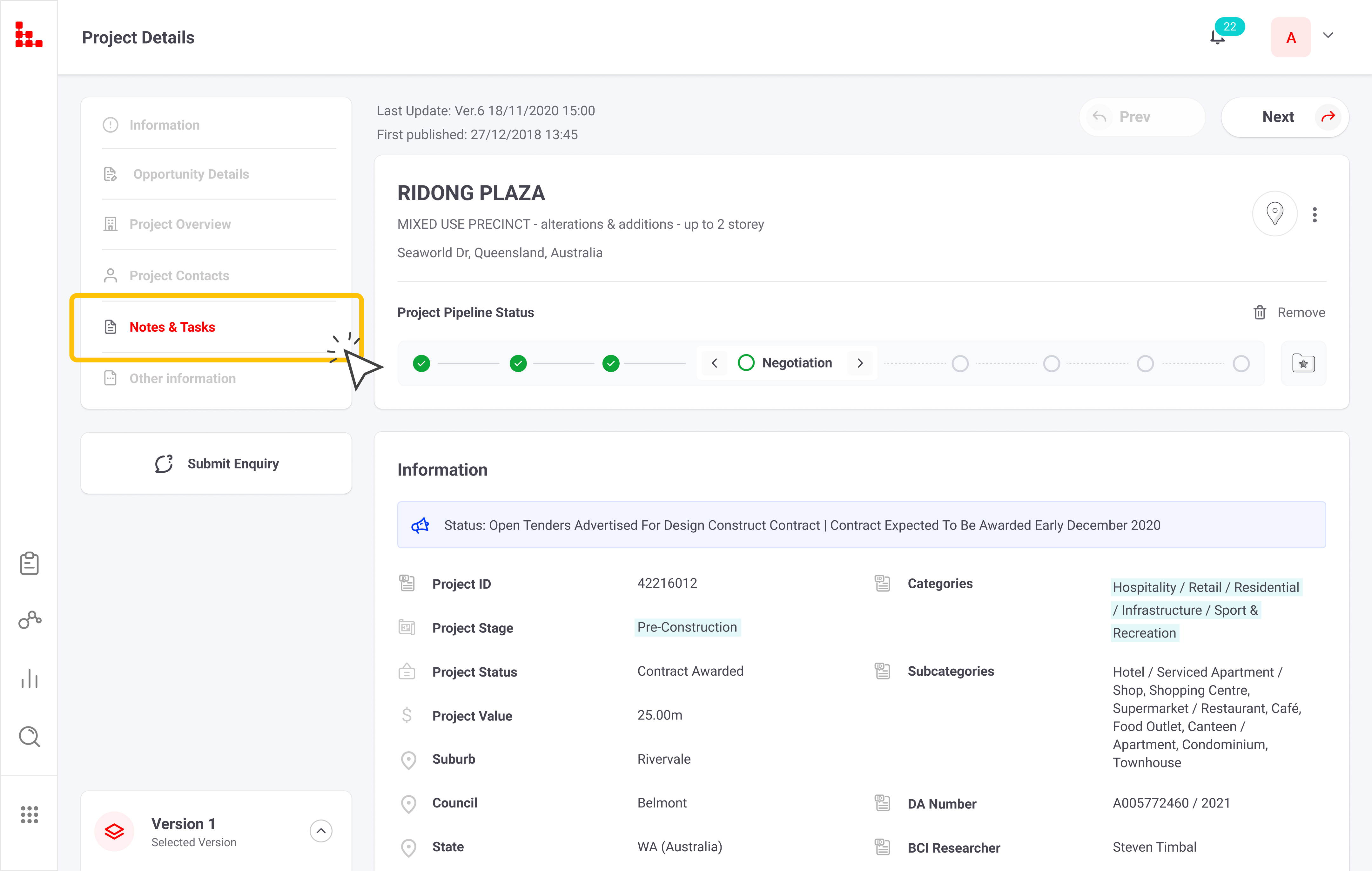Select the first empty pipeline stage circle

click(960, 363)
